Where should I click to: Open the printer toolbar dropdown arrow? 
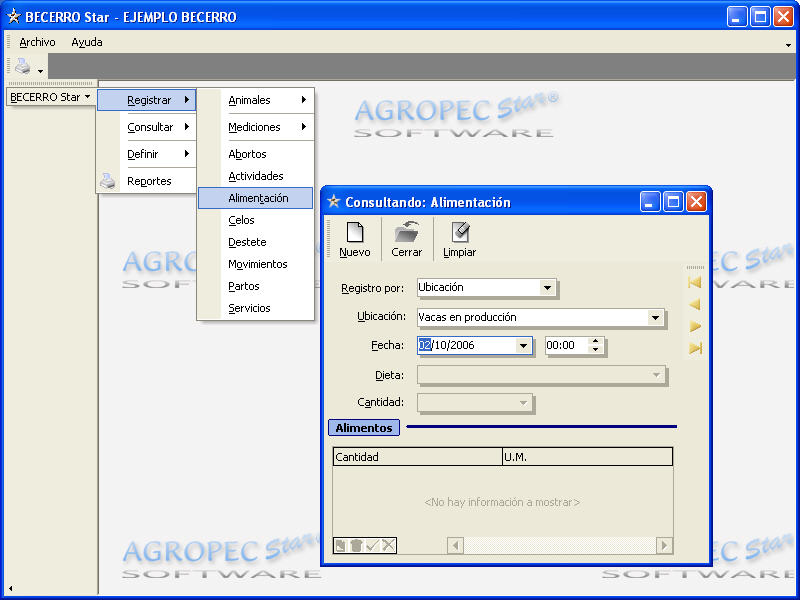click(40, 71)
